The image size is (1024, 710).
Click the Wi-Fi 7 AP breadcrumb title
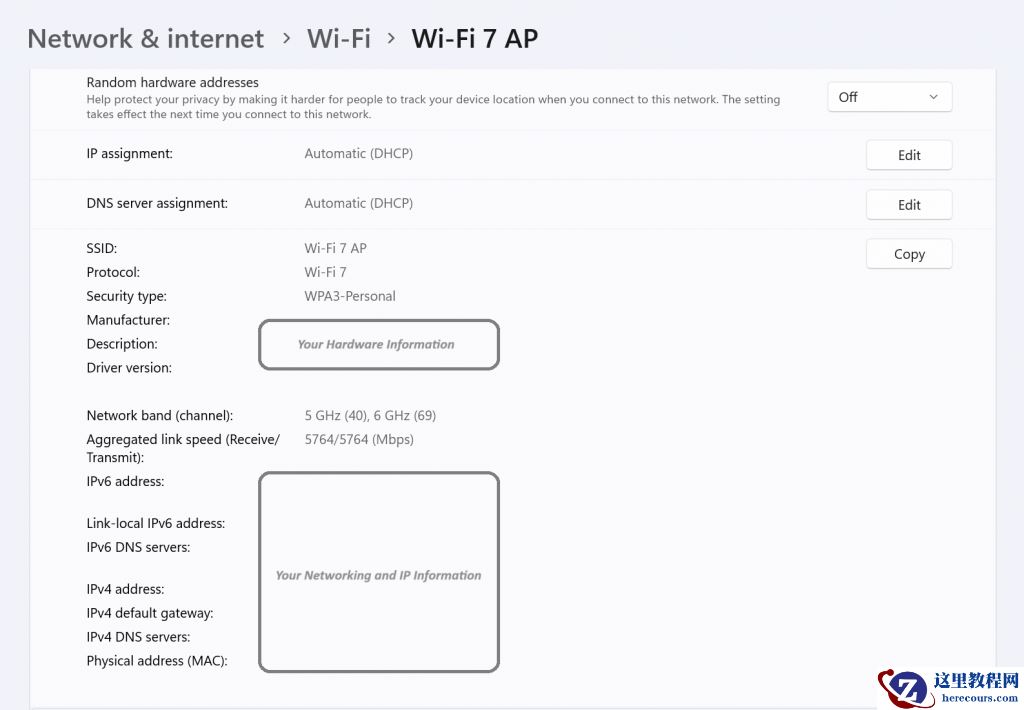[474, 37]
